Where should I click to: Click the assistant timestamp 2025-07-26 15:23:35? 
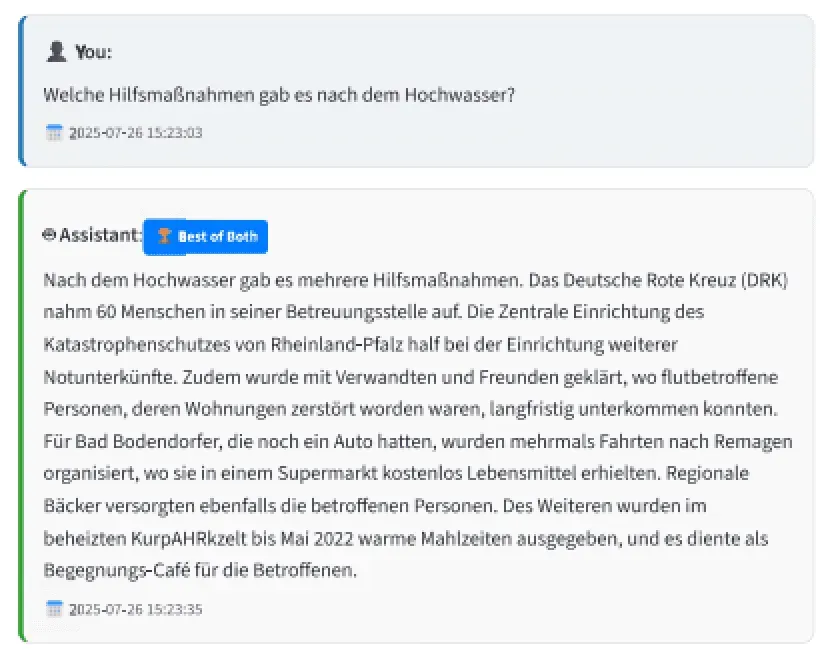tap(136, 609)
